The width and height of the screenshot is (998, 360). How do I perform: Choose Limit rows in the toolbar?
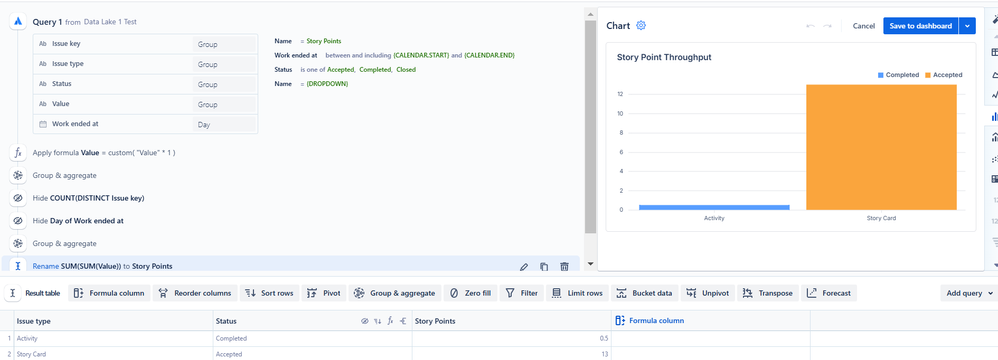coord(577,293)
